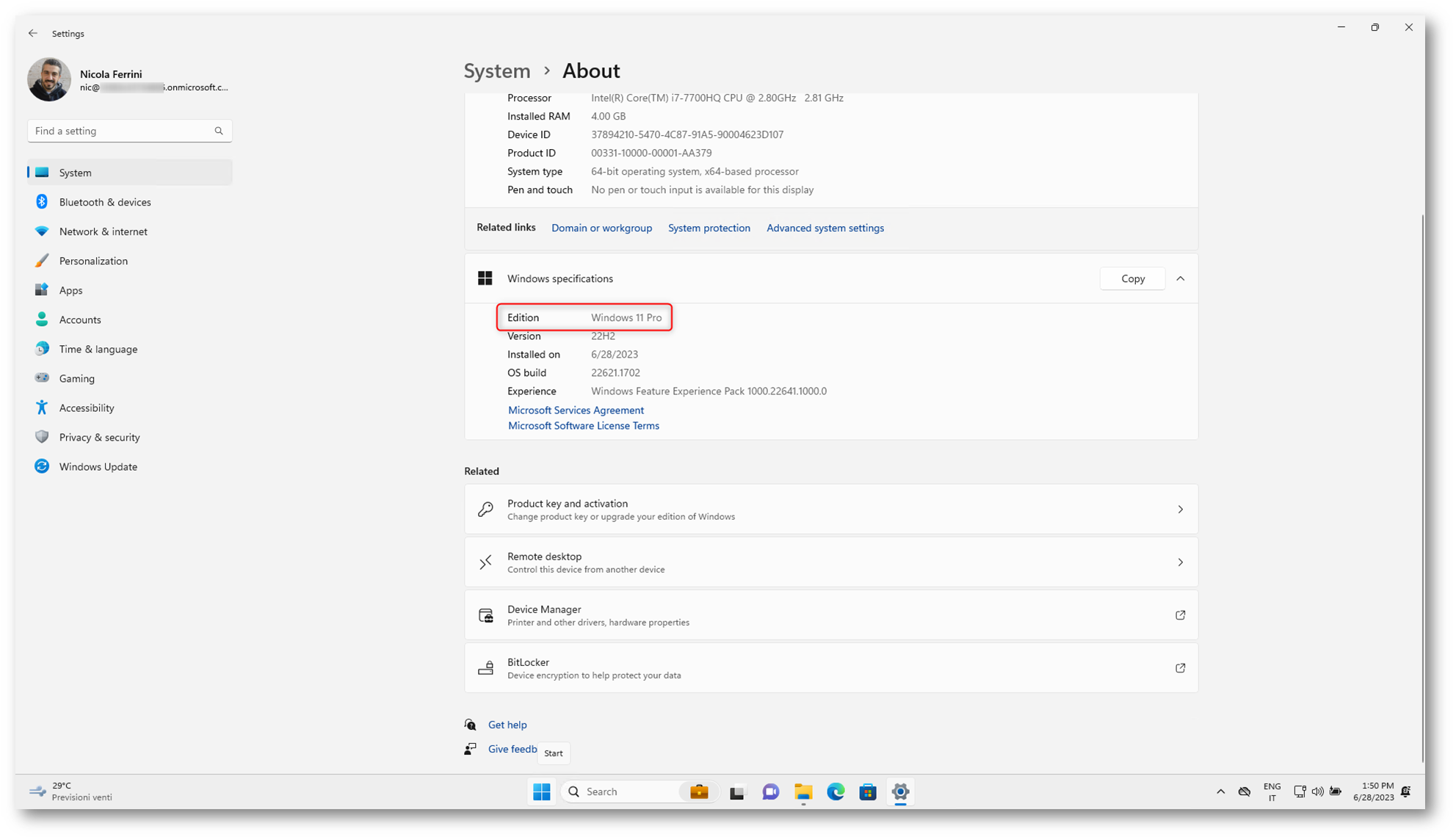Open File Explorer on the taskbar

(x=803, y=792)
